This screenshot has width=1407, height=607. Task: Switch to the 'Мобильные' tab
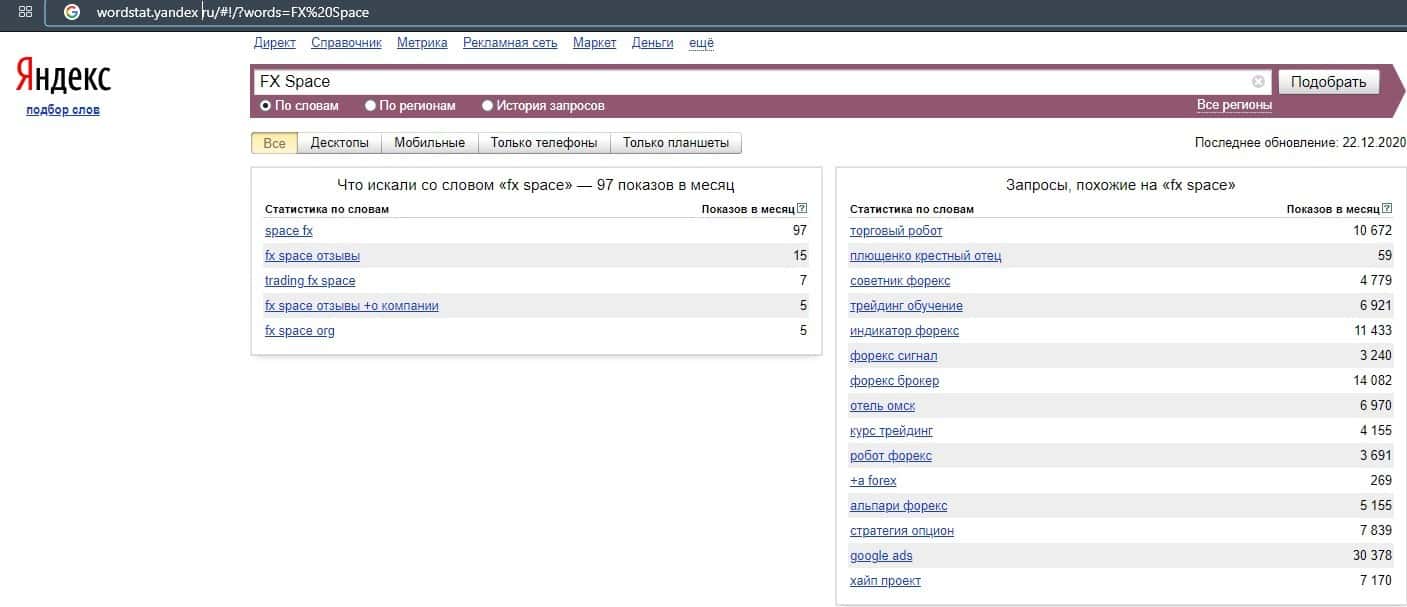click(429, 143)
